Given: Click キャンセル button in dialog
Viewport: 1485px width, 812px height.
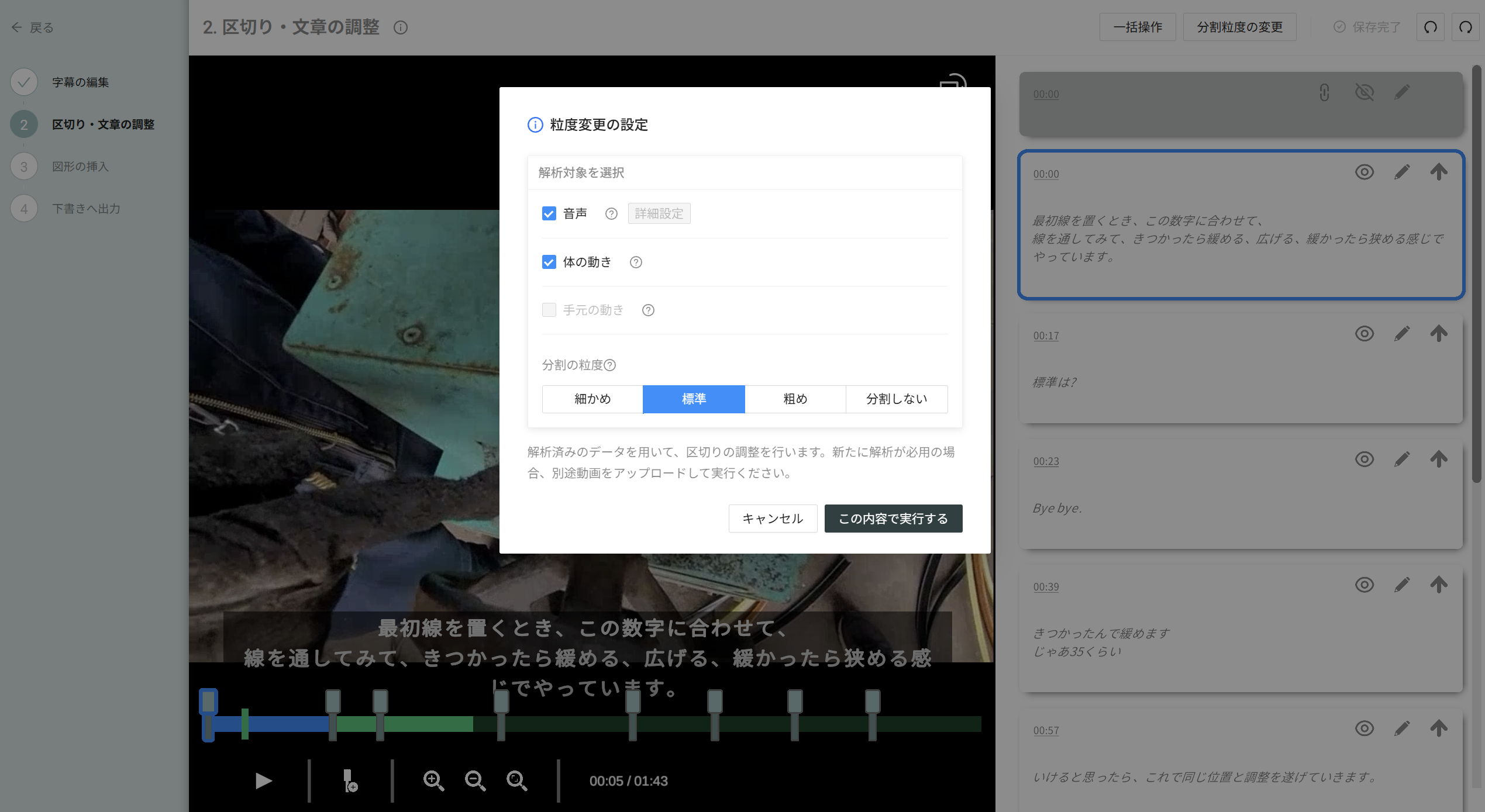Looking at the screenshot, I should (772, 519).
